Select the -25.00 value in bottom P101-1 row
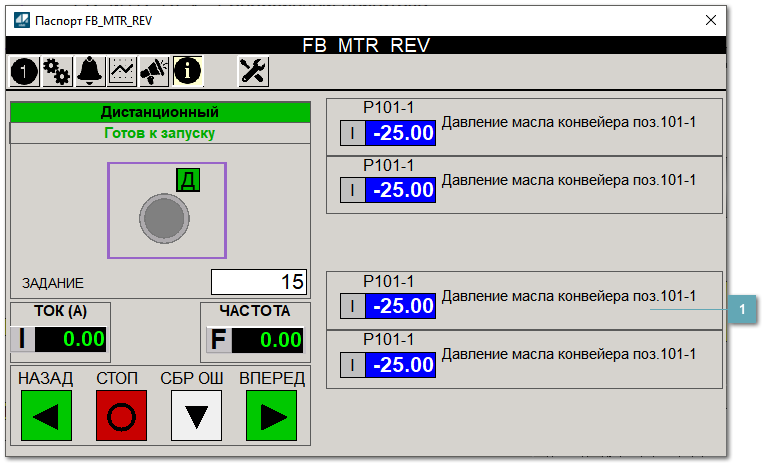This screenshot has height=466, width=767. (402, 365)
